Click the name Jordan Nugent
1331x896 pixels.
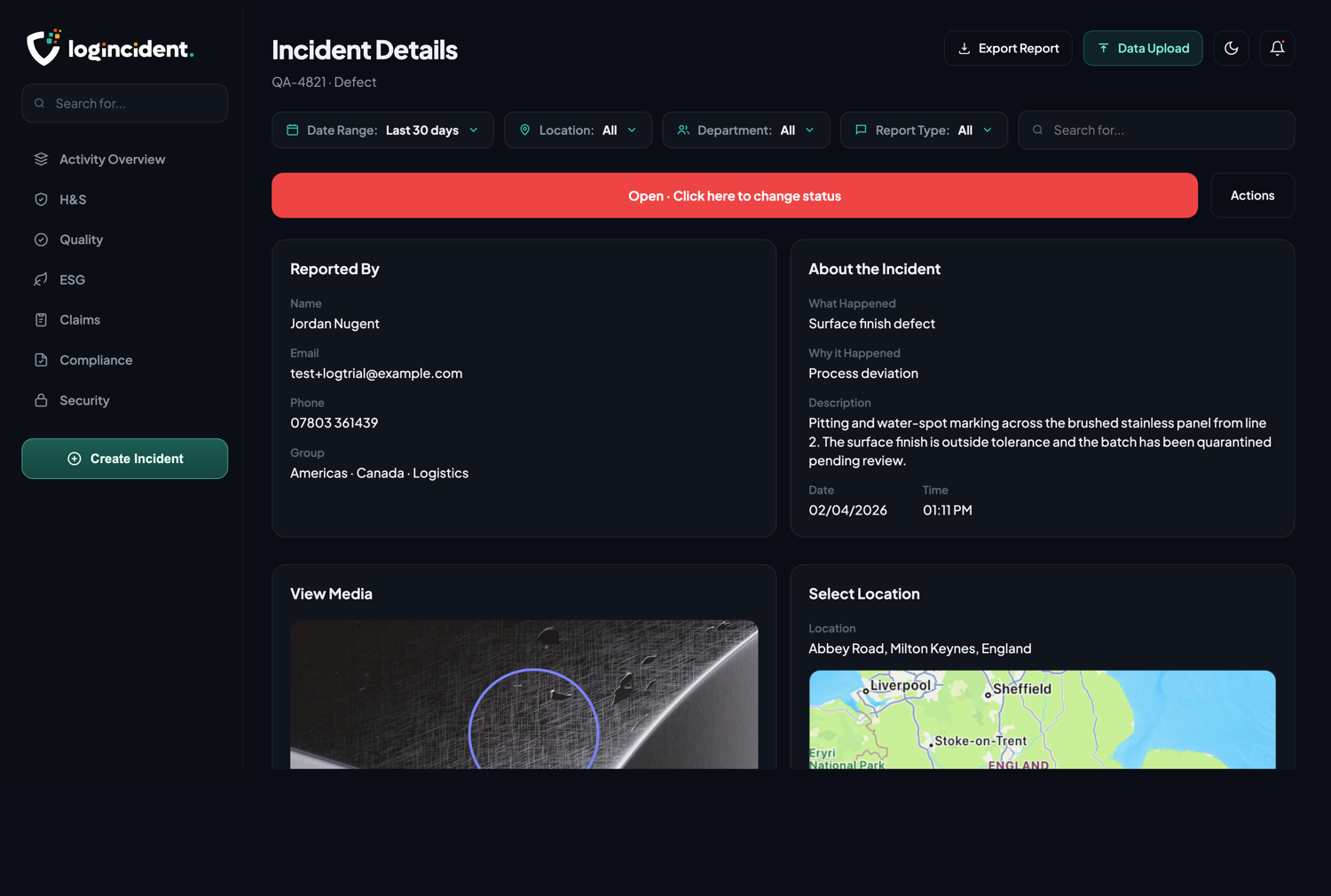(x=335, y=324)
